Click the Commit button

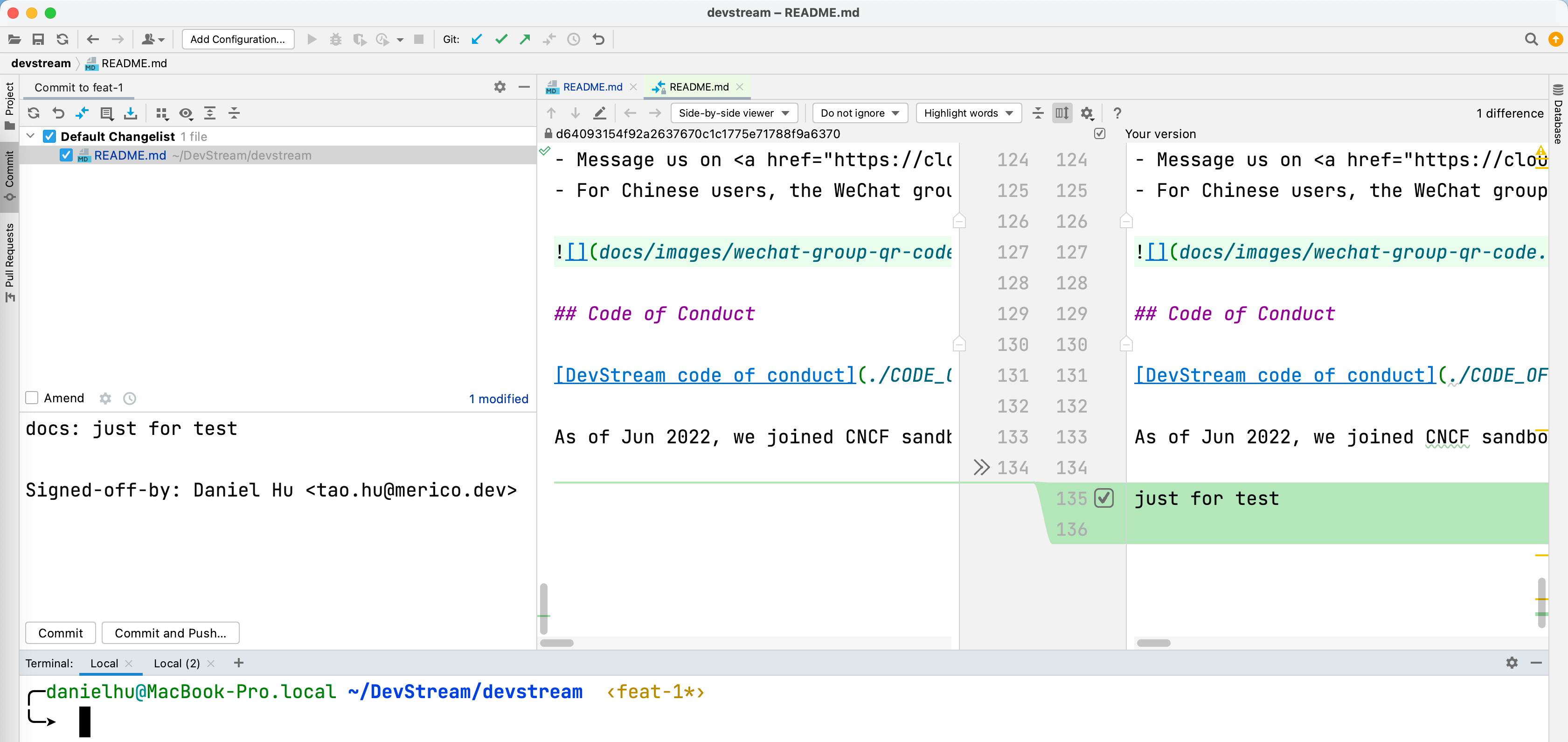tap(60, 633)
